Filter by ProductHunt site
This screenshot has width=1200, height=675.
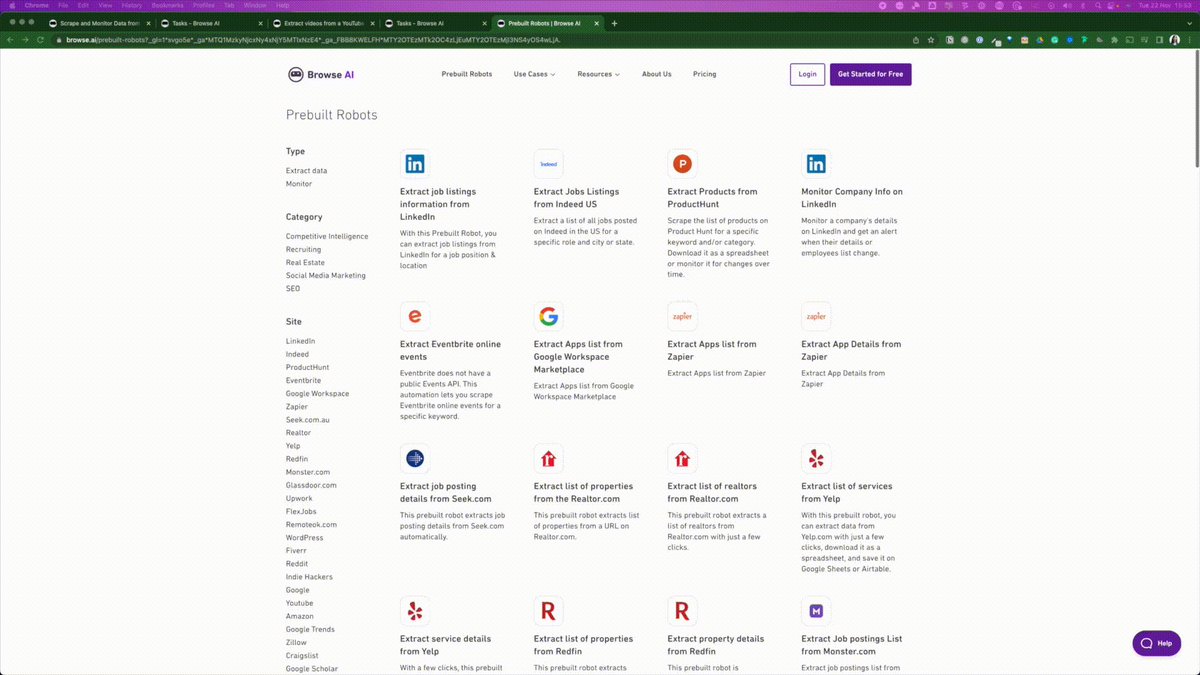[307, 368]
